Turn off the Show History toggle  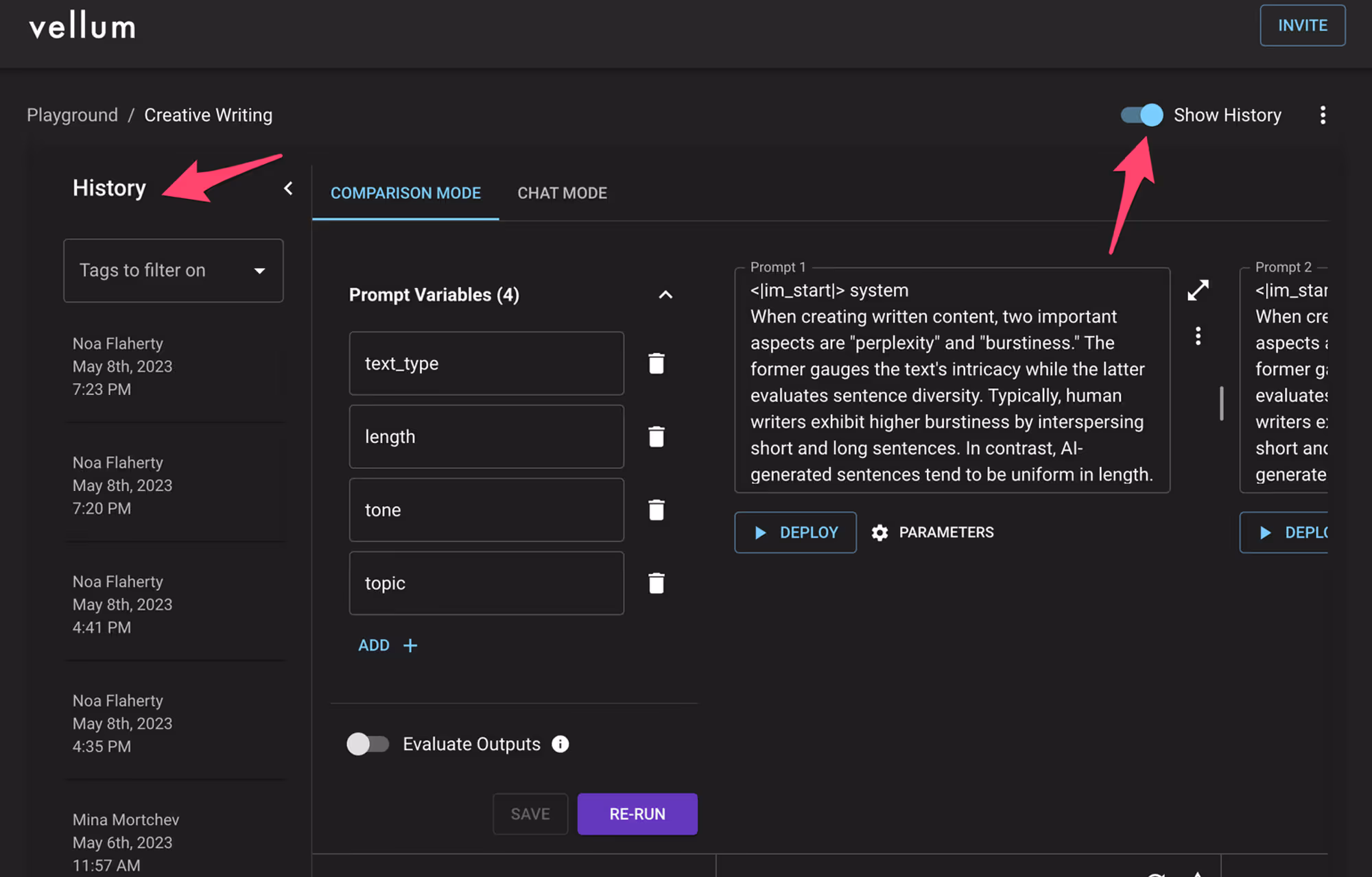(1142, 115)
